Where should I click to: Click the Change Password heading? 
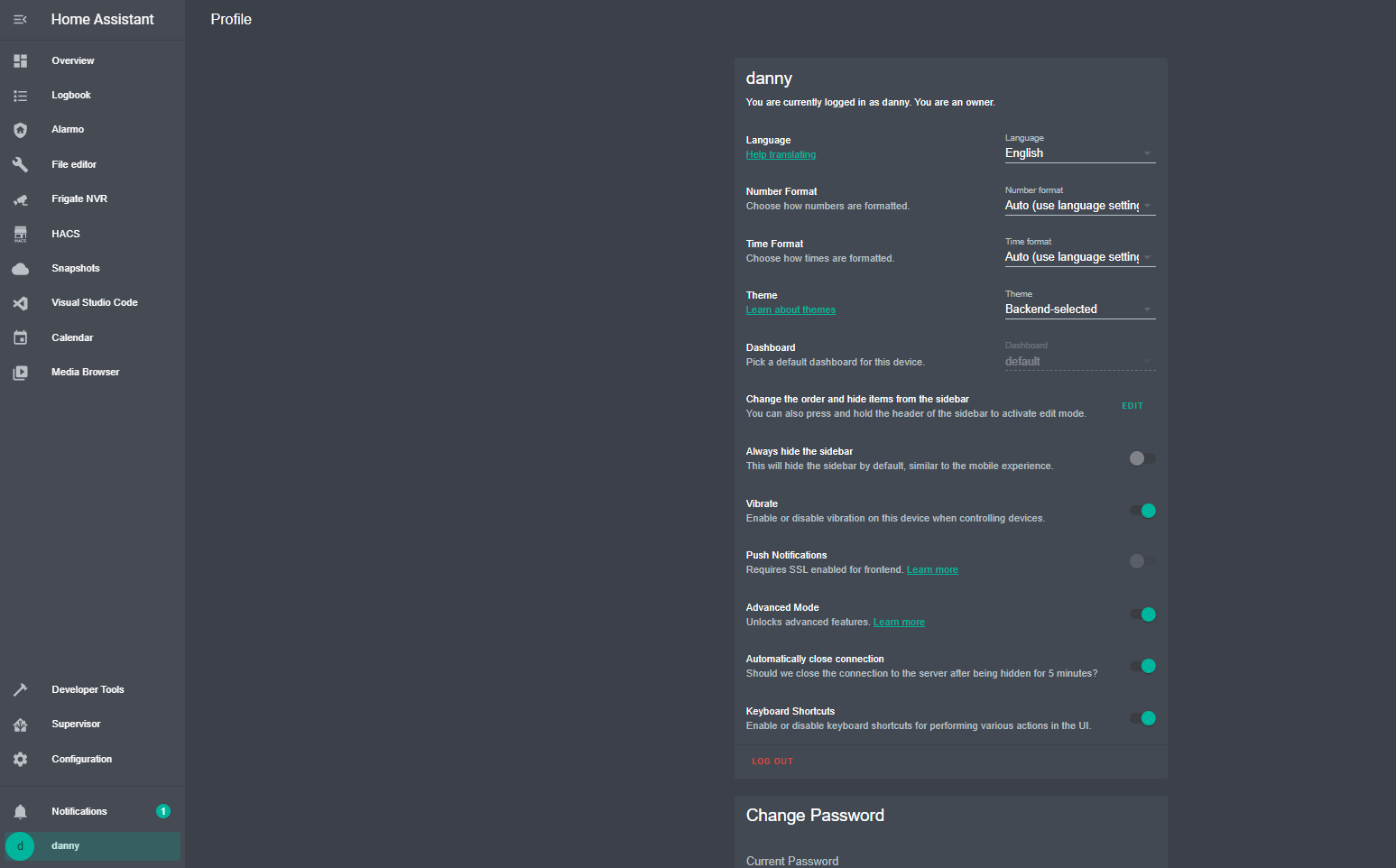click(x=815, y=816)
